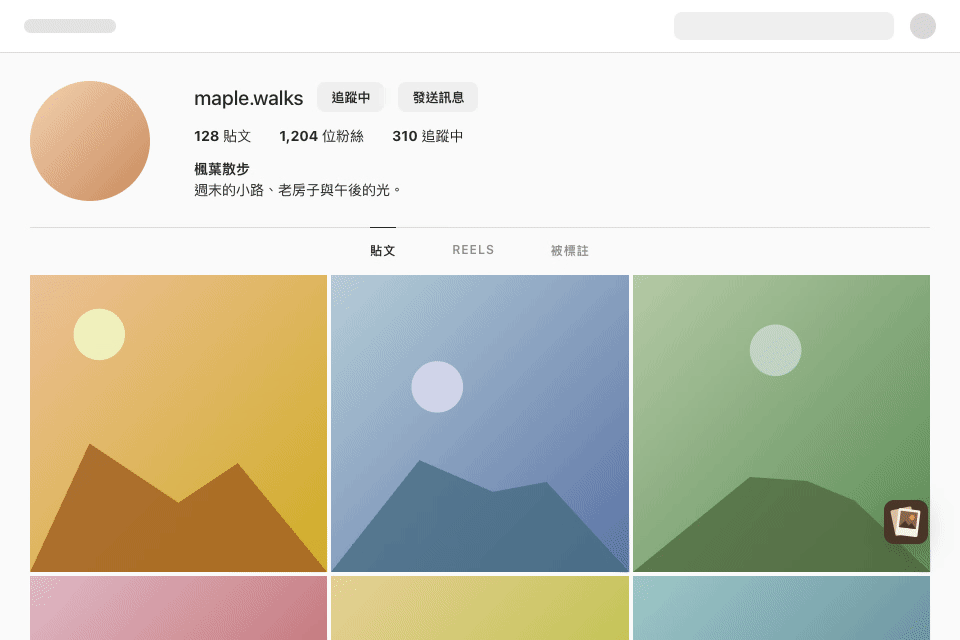Switch to the 貼文 tab
This screenshot has height=640, width=960.
(383, 250)
